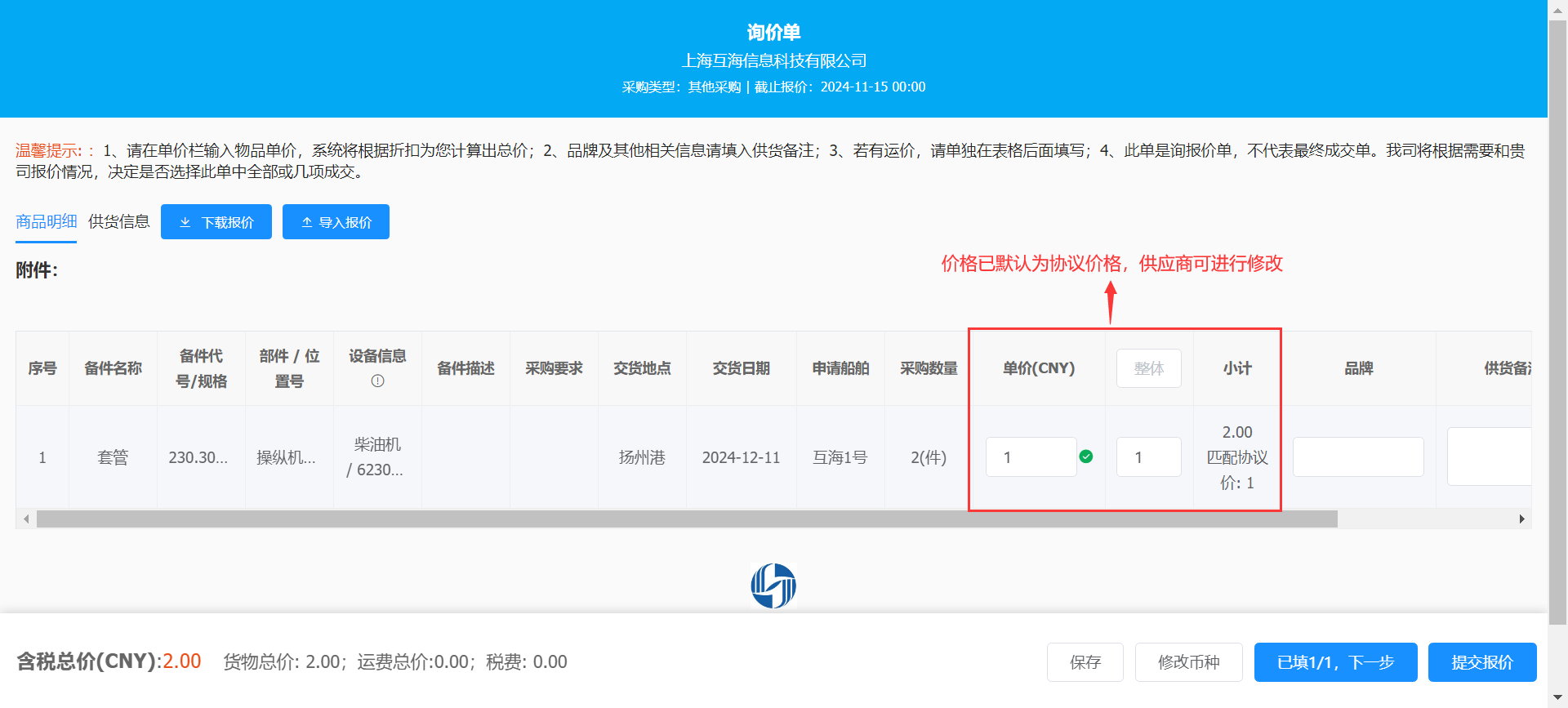Click the 匹配协议价: 1 text
Viewport: 1568px width, 708px height.
pos(1237,470)
